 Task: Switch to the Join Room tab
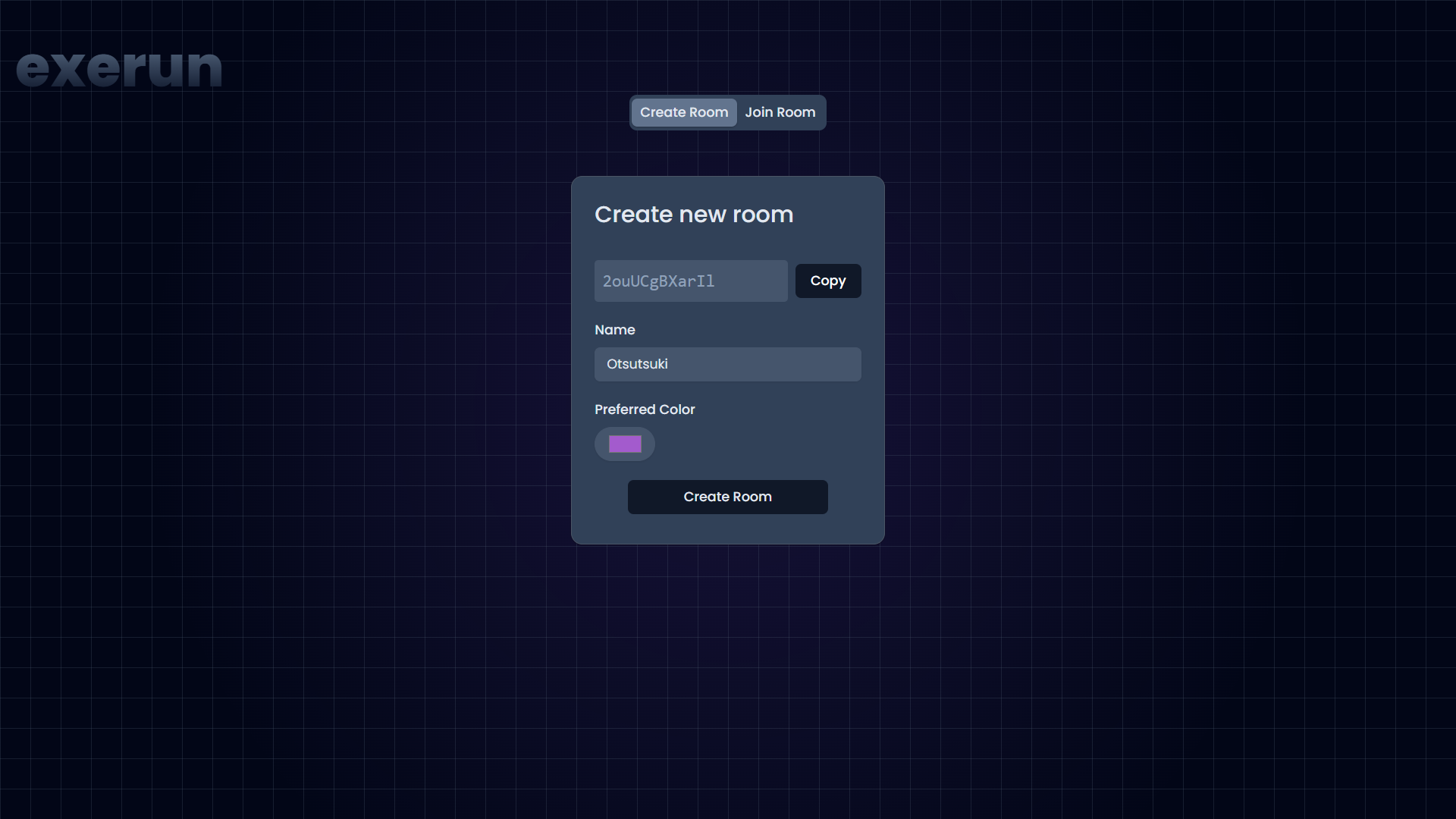tap(780, 112)
